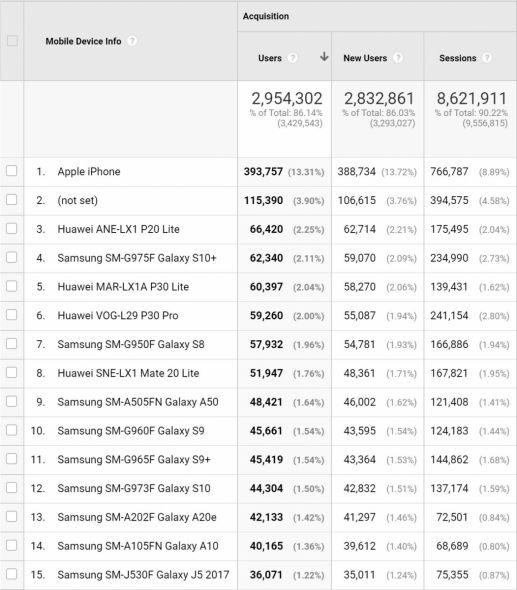Open Samsung SM-A202F Galaxy A20e link
Image resolution: width=517 pixels, height=590 pixels.
(x=137, y=517)
